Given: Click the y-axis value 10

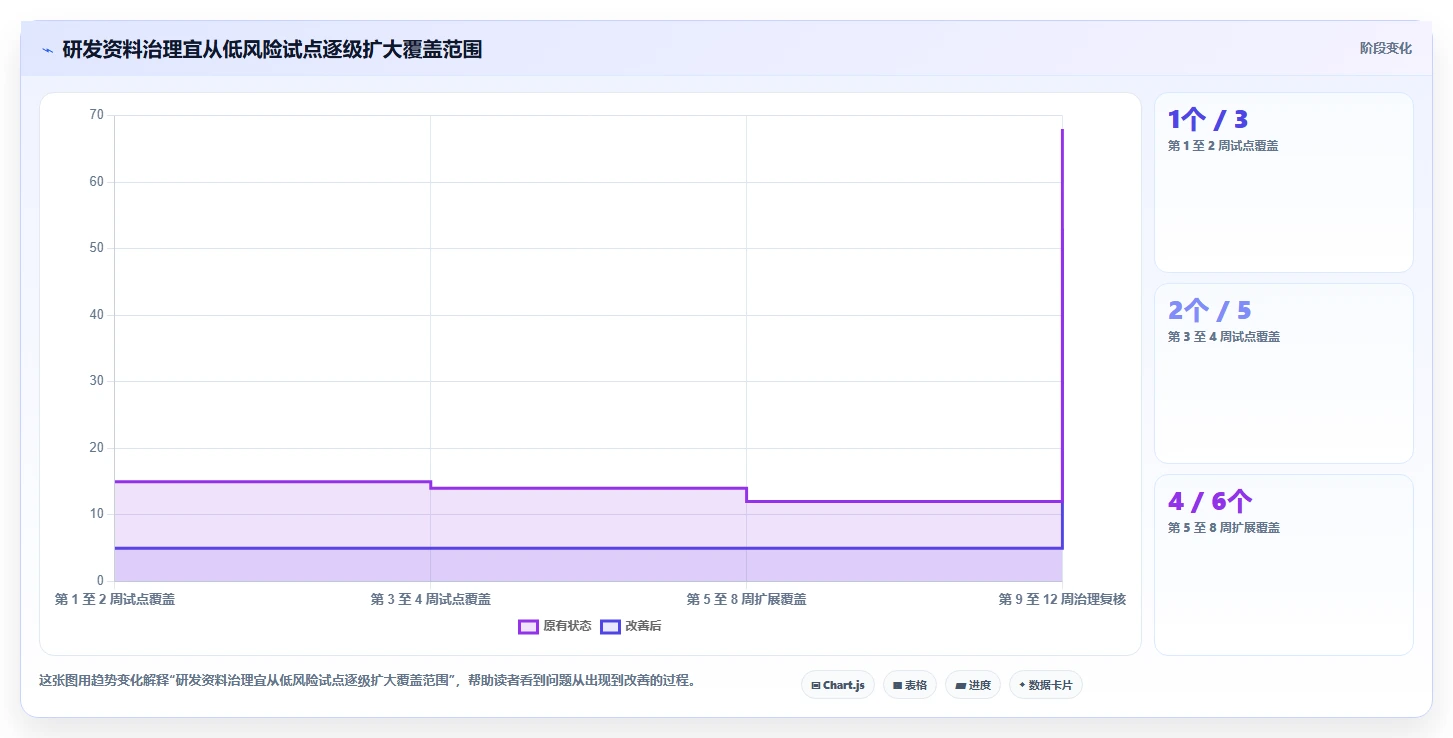Looking at the screenshot, I should pyautogui.click(x=96, y=514).
